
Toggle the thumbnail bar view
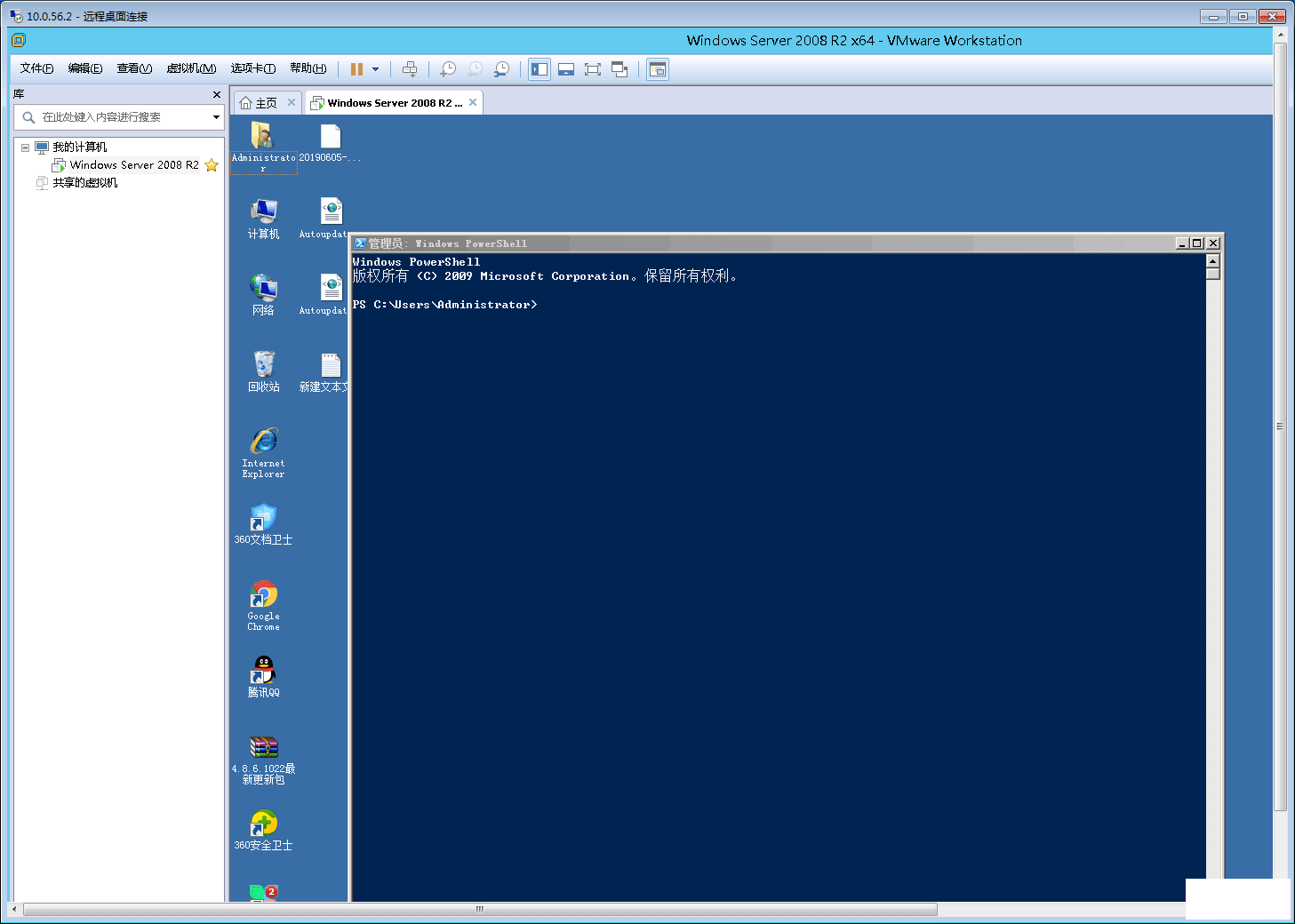(x=566, y=69)
